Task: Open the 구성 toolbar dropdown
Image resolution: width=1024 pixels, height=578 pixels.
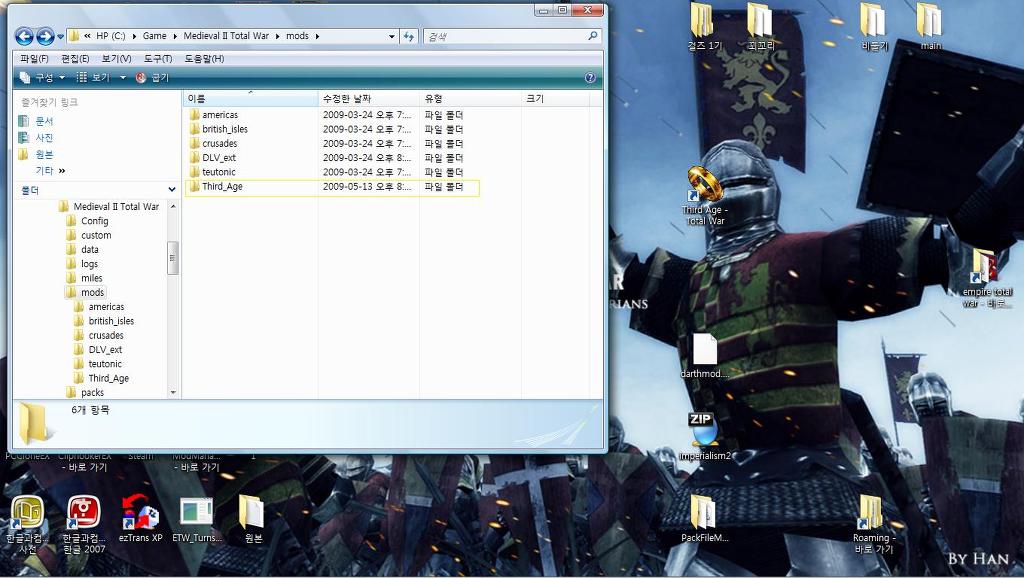Action: (x=42, y=78)
